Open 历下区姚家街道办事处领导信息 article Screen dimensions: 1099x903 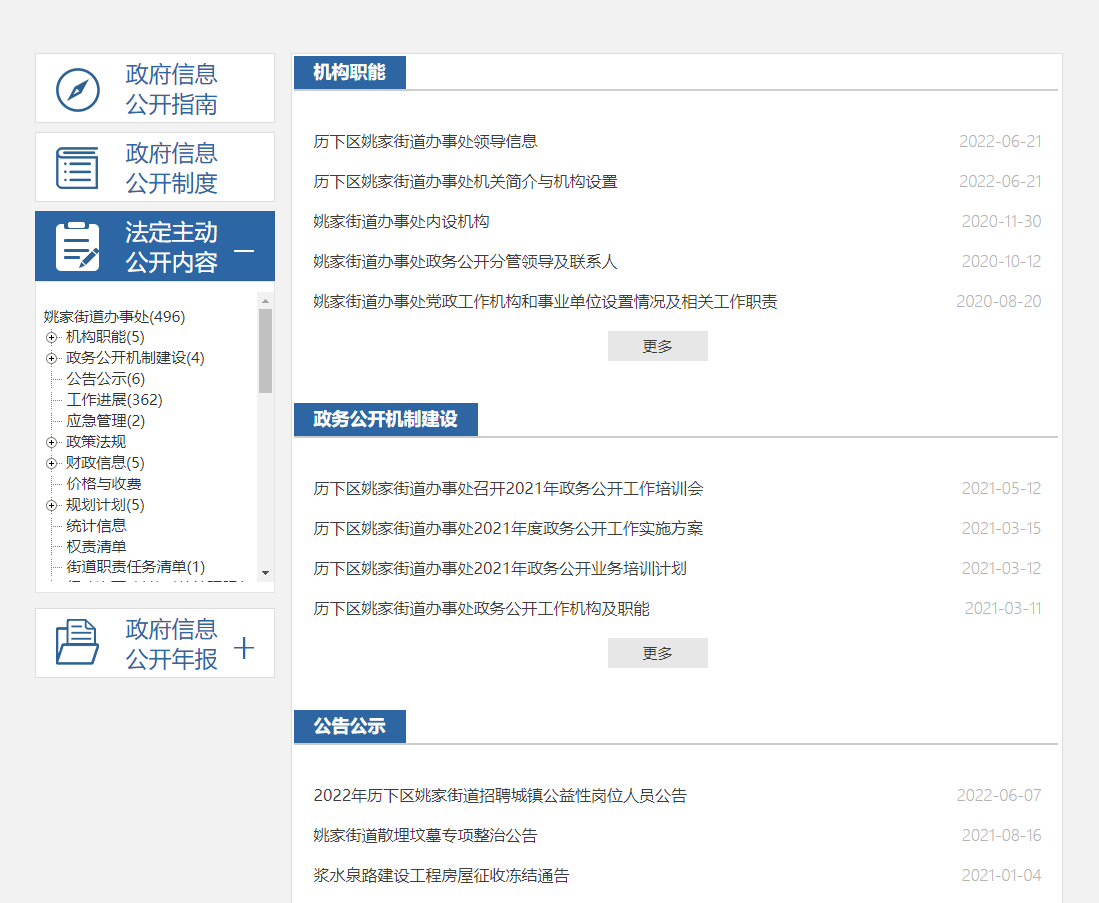click(425, 142)
